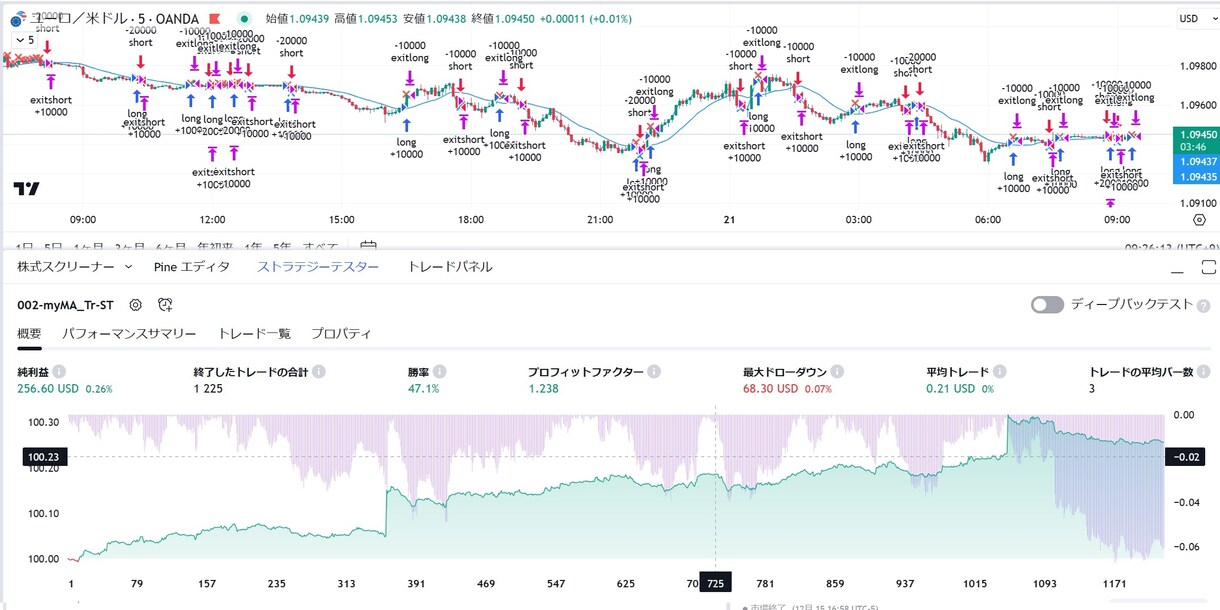Click the date label 21 on time axis
The height and width of the screenshot is (610, 1220).
point(729,220)
